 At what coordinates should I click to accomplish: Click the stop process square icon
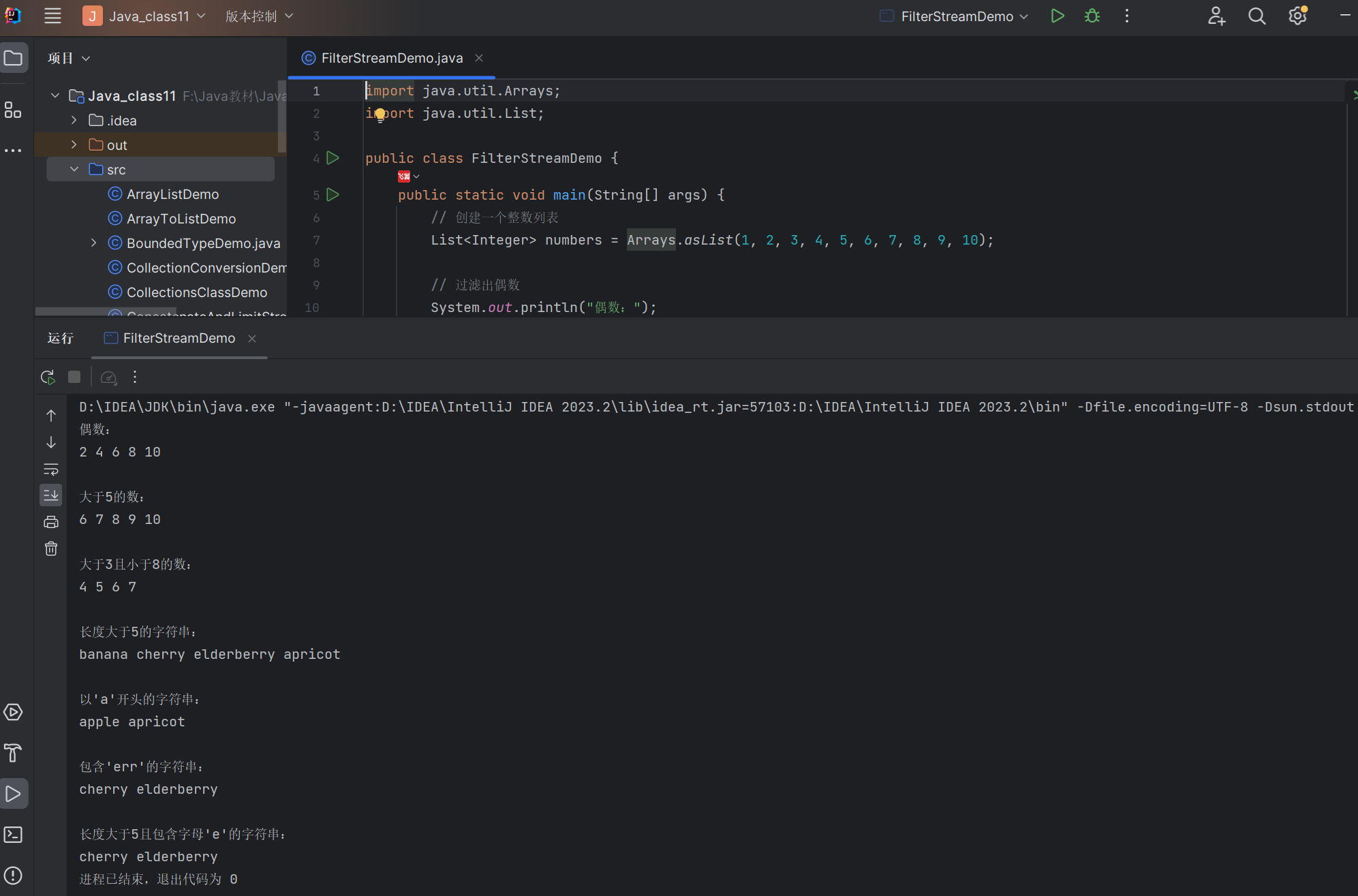(x=74, y=377)
